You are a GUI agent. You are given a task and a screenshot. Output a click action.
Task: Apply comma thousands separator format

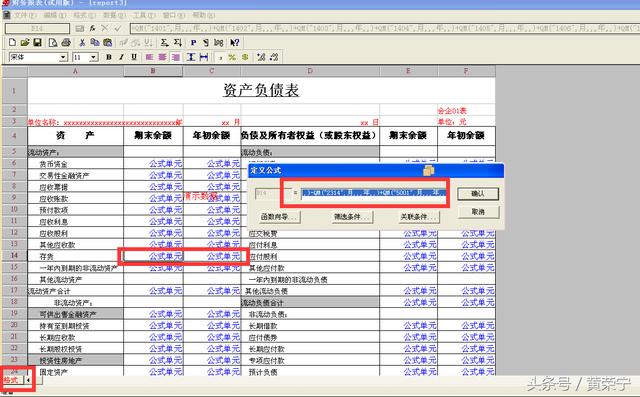pos(220,57)
